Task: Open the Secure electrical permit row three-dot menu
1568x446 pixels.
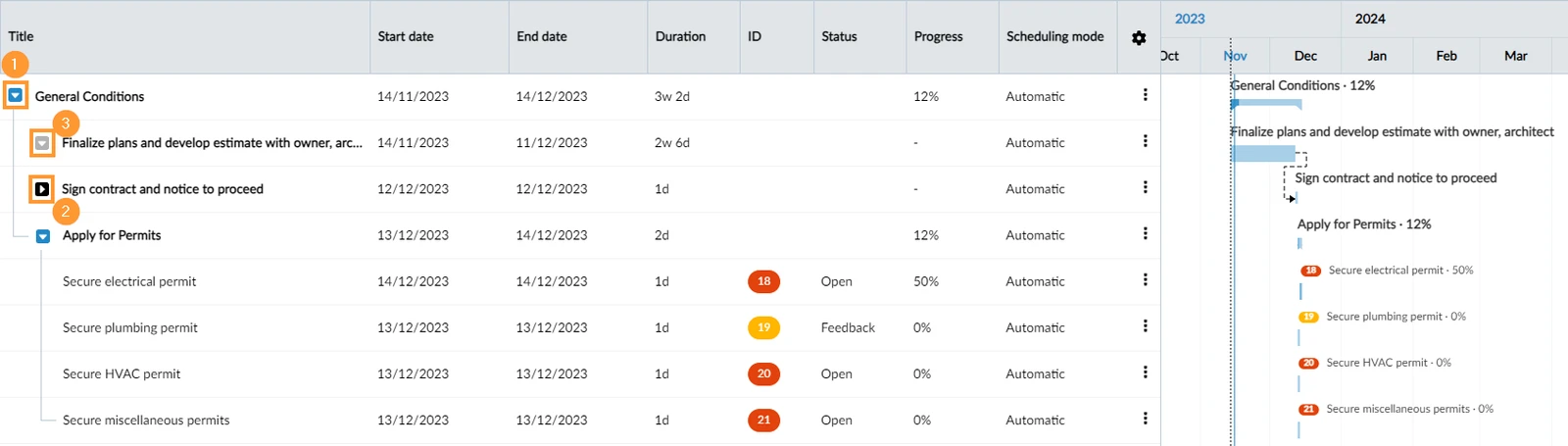Action: [1145, 280]
